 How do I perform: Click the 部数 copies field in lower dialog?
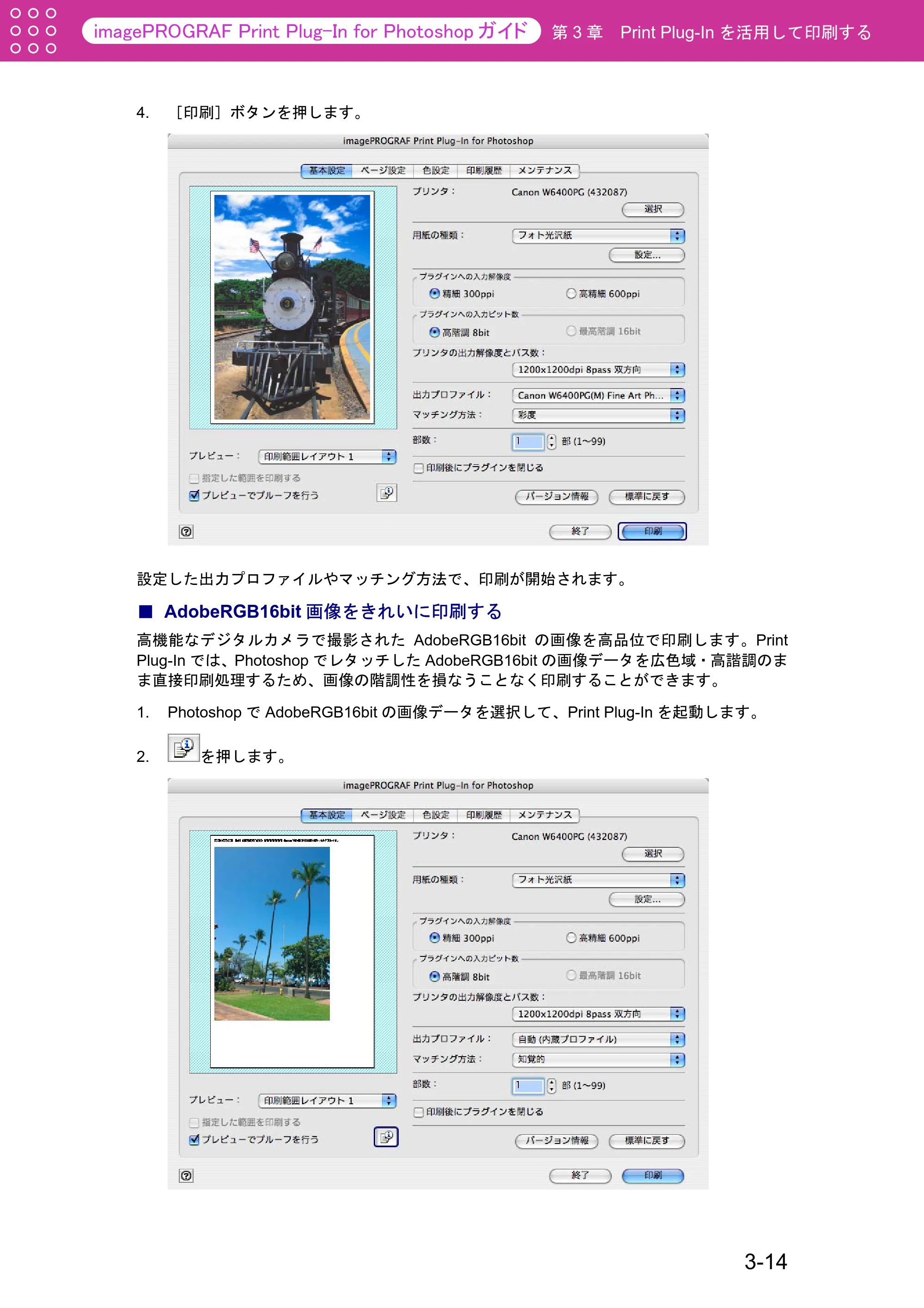[x=528, y=1086]
